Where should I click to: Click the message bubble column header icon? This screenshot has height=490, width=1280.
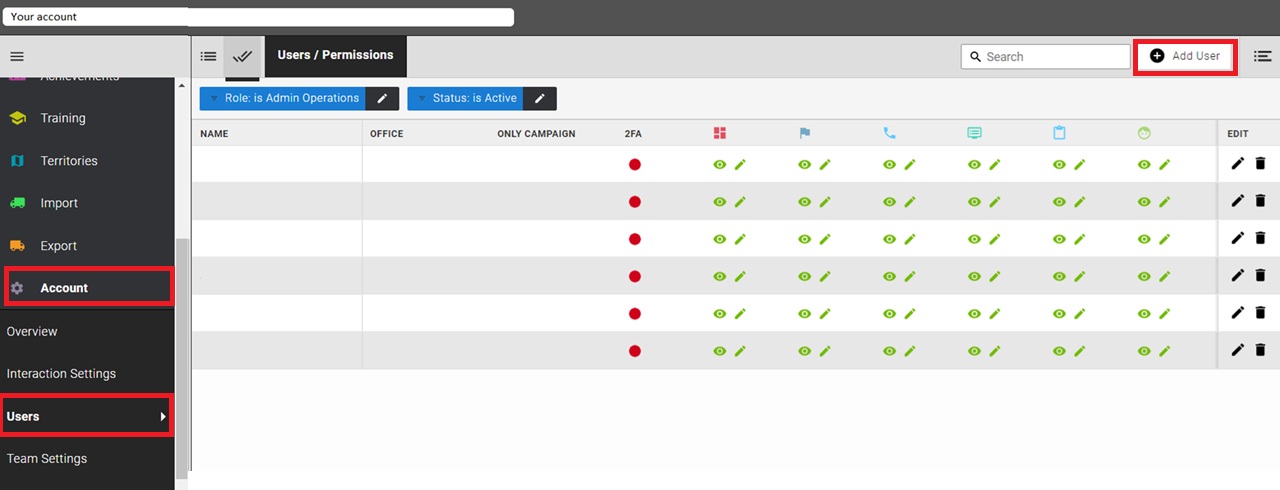975,133
